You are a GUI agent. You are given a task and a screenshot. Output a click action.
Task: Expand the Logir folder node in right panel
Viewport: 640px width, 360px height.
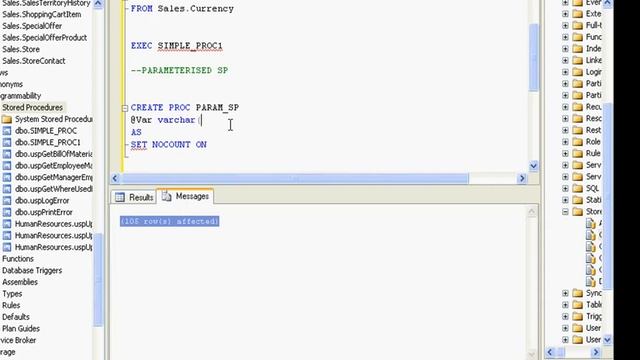click(x=565, y=72)
